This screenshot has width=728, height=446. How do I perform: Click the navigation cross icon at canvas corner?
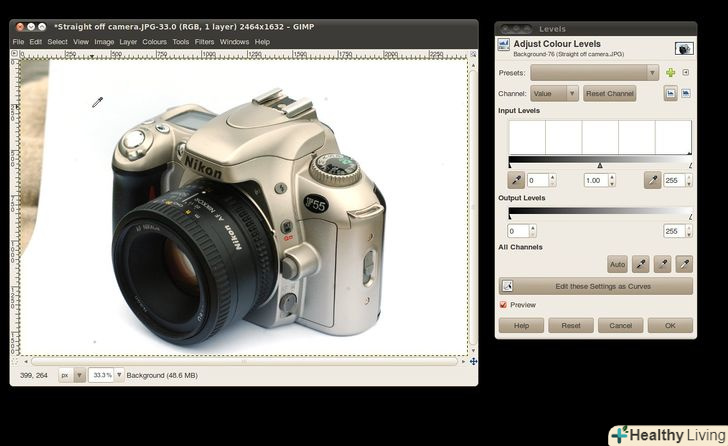coord(473,361)
